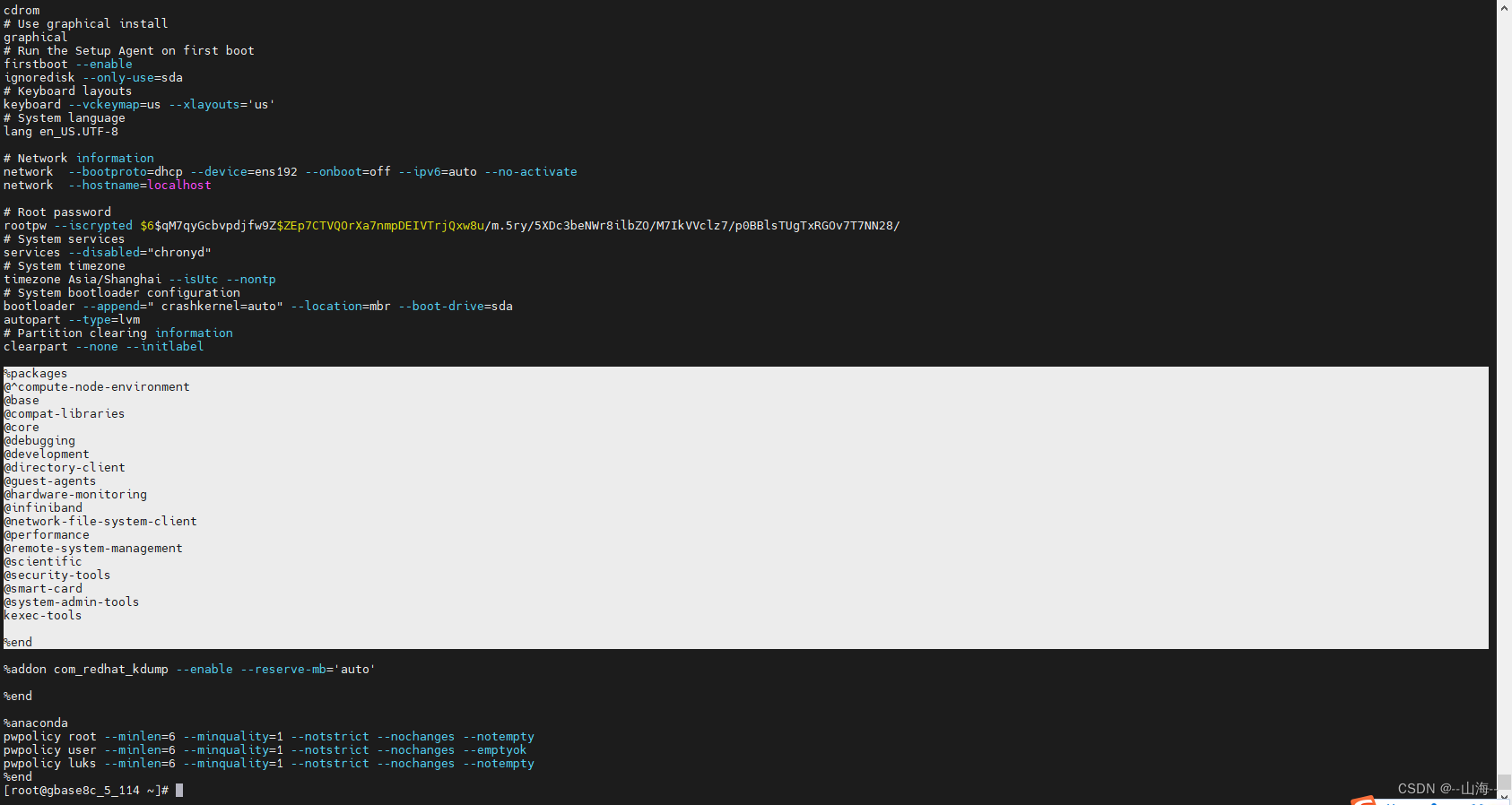The height and width of the screenshot is (805, 1512).
Task: Click the kexec-tools package line
Action: click(x=43, y=616)
